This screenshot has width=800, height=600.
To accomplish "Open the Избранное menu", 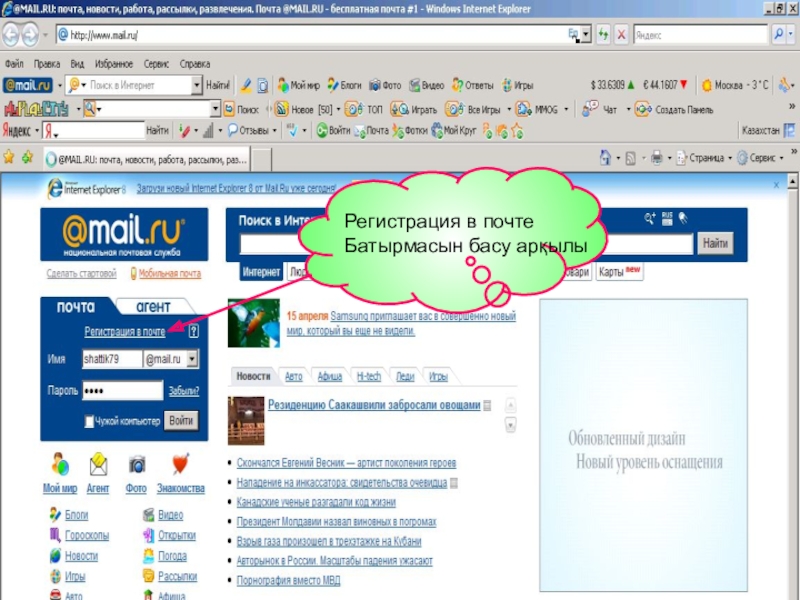I will click(114, 64).
